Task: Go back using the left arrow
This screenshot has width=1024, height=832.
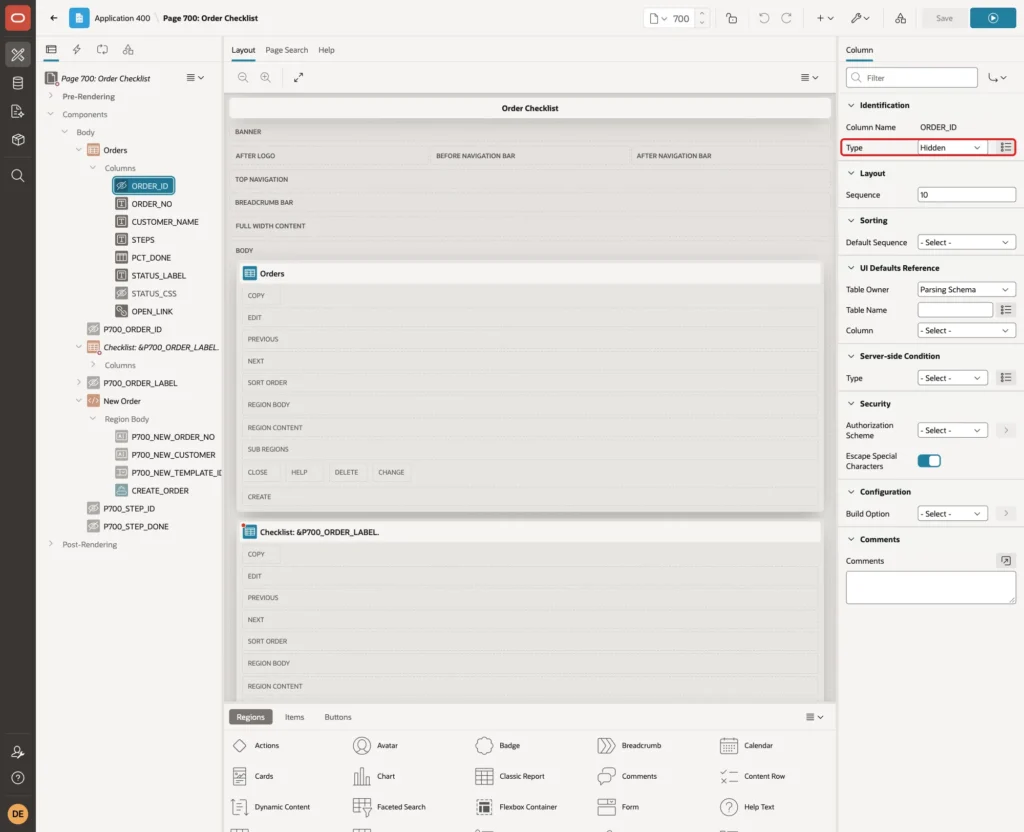Action: point(54,18)
